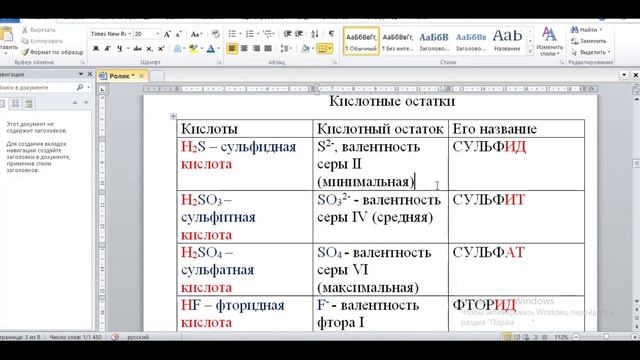Click the navigation search magnifier icon
640x360 pixels.
pyautogui.click(x=80, y=87)
